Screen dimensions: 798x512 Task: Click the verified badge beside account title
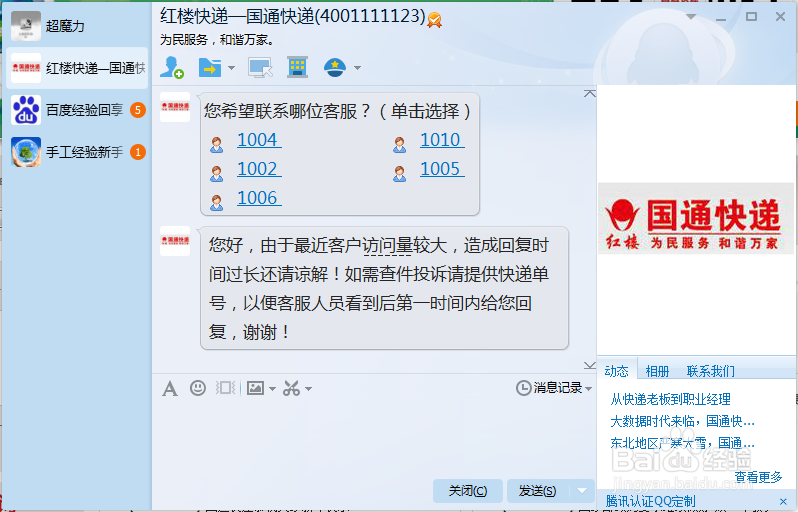pos(434,20)
